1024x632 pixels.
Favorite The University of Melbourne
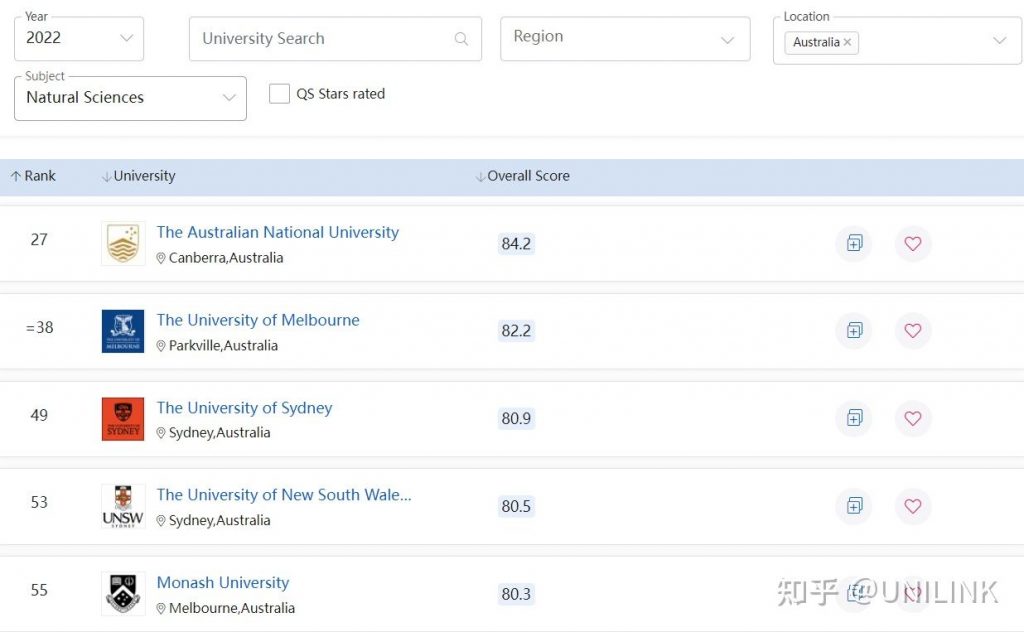pyautogui.click(x=912, y=330)
